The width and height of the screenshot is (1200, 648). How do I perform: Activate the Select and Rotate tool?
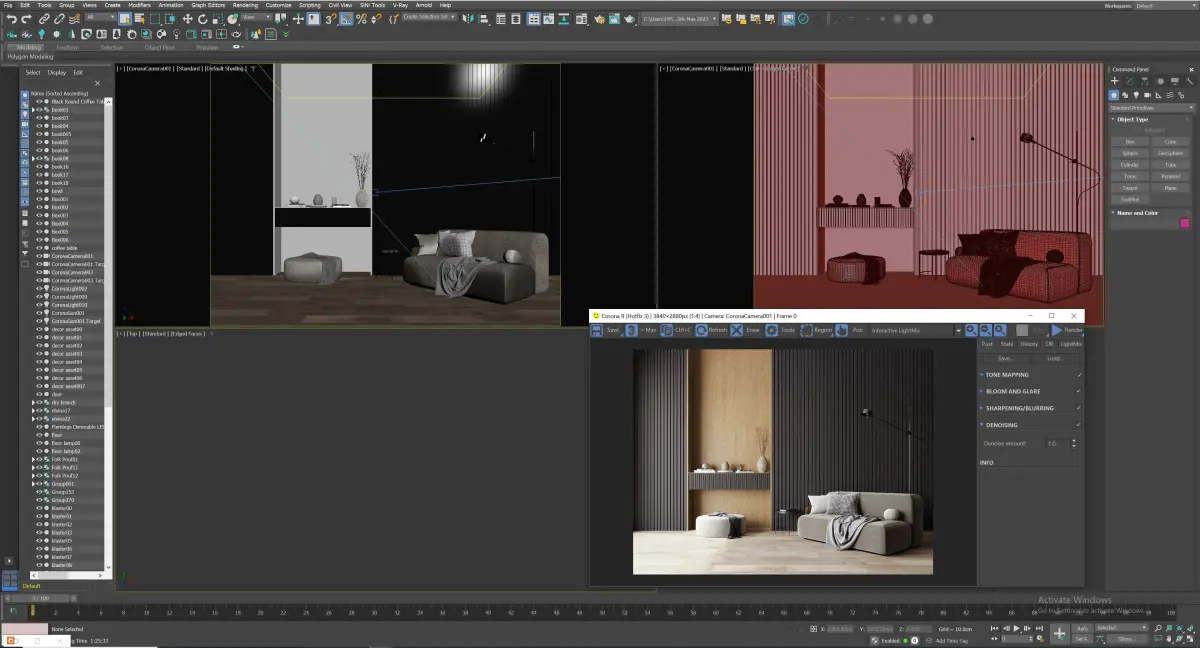click(x=202, y=18)
